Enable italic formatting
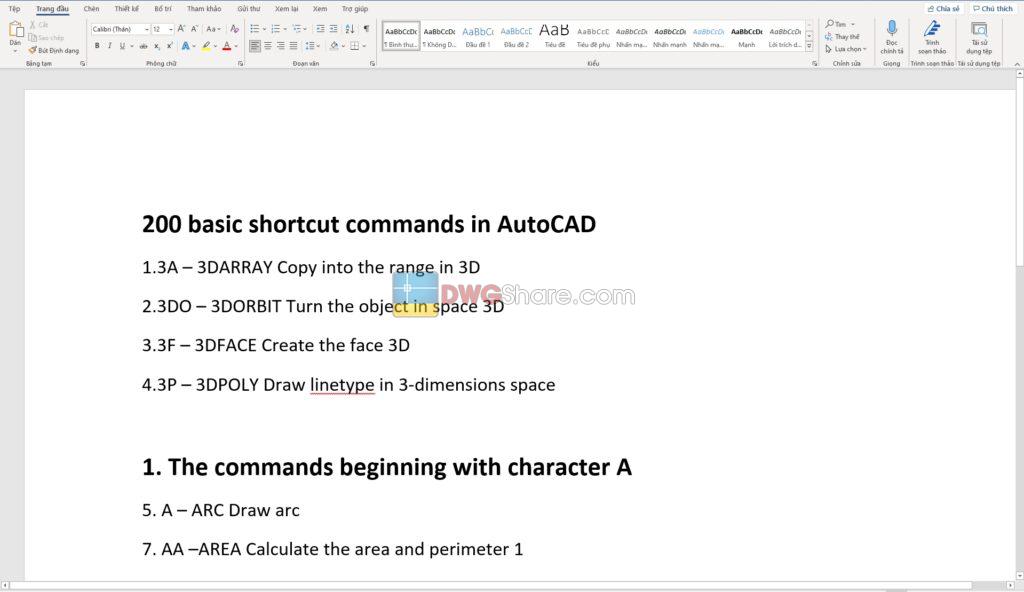 110,45
